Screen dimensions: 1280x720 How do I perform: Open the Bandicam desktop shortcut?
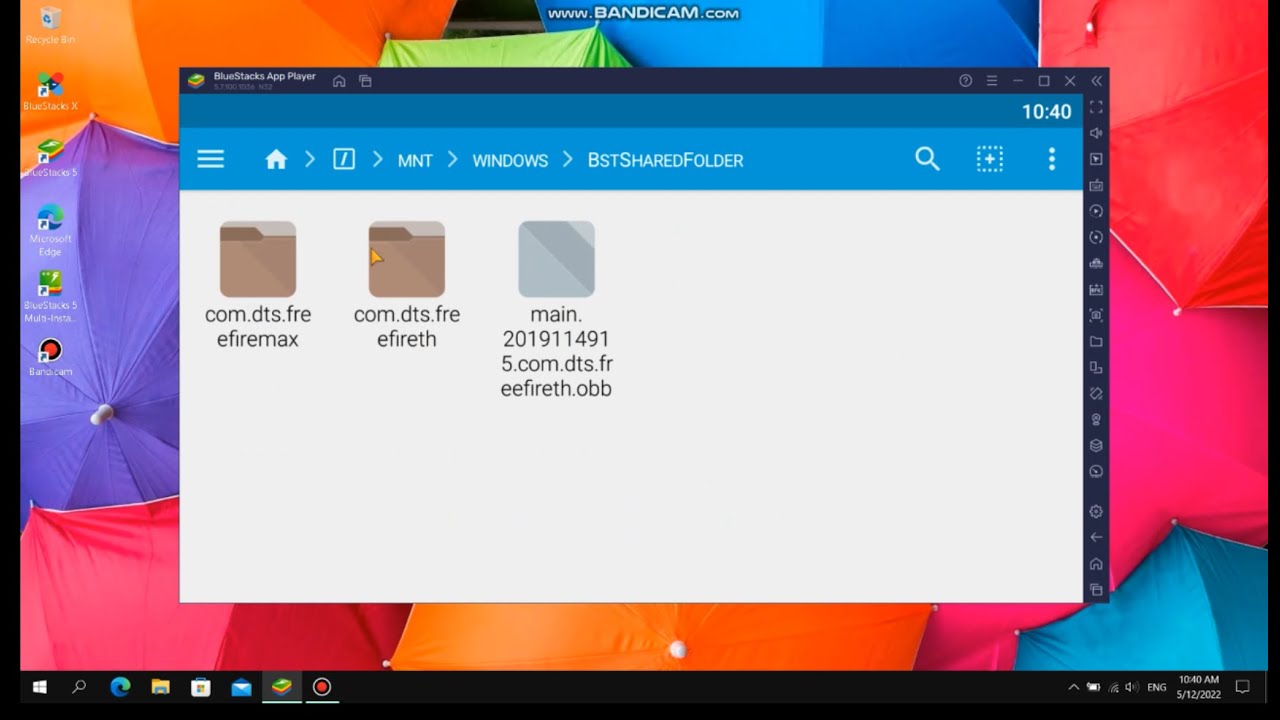(50, 357)
